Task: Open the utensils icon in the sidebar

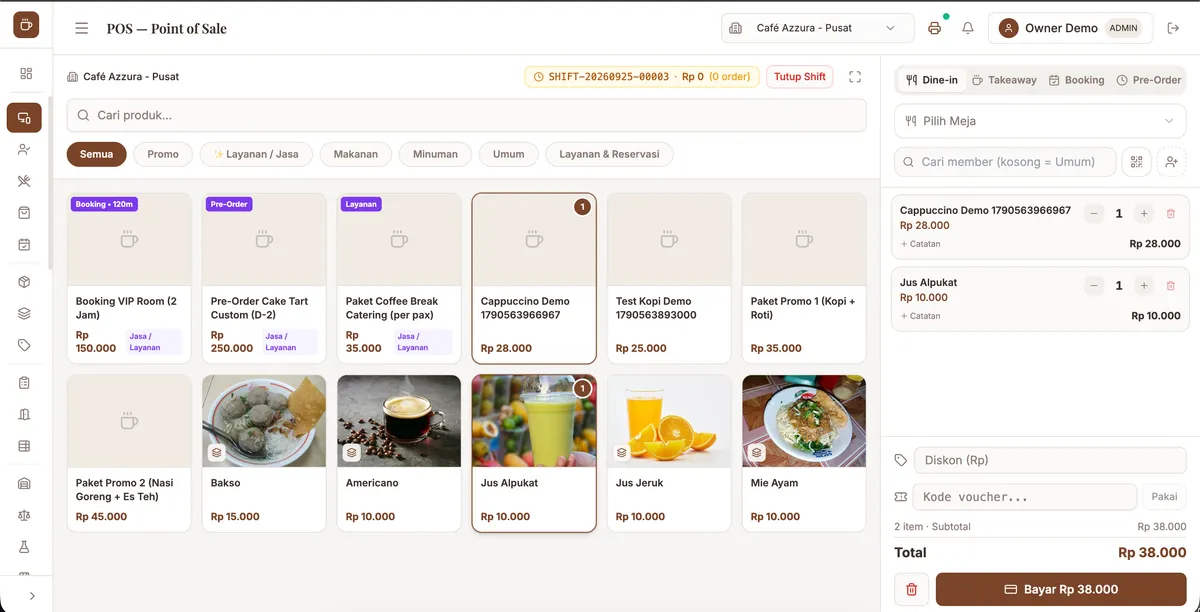Action: tap(24, 181)
